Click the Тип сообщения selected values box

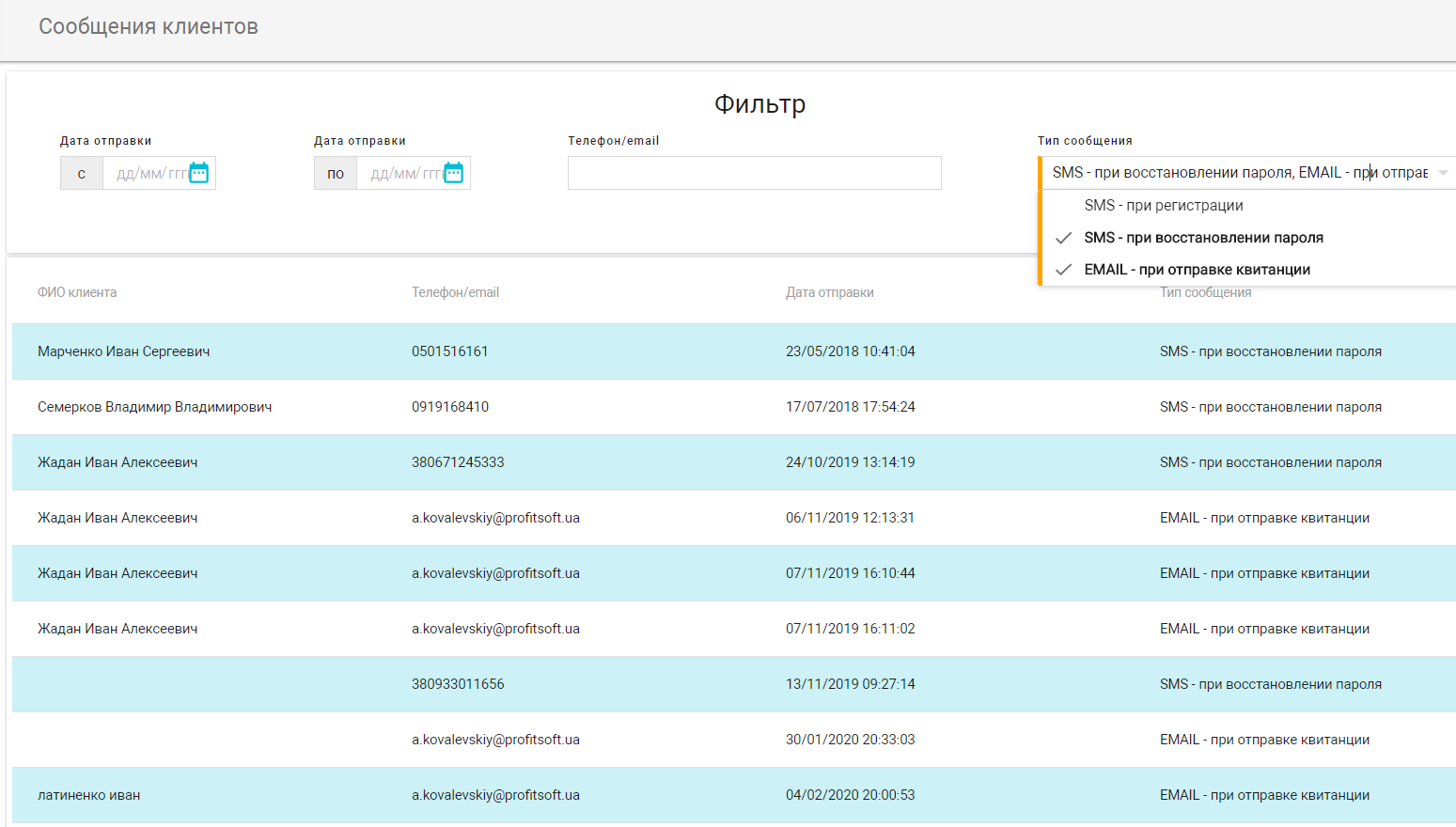click(x=1239, y=173)
